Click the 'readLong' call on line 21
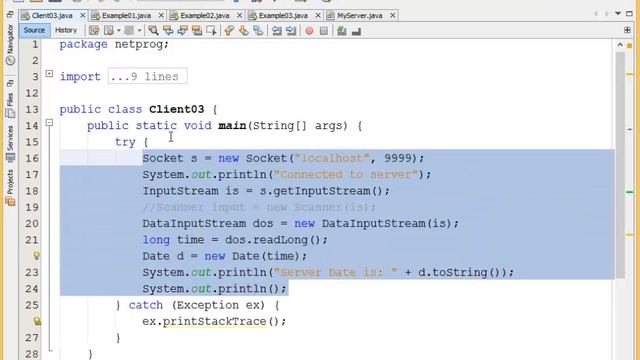640x360 pixels. [281, 240]
